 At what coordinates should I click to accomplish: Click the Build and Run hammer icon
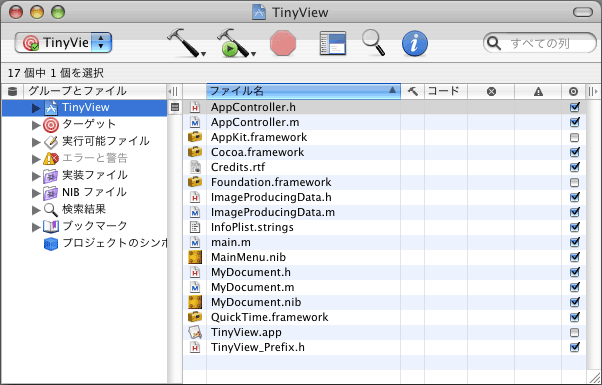(235, 42)
